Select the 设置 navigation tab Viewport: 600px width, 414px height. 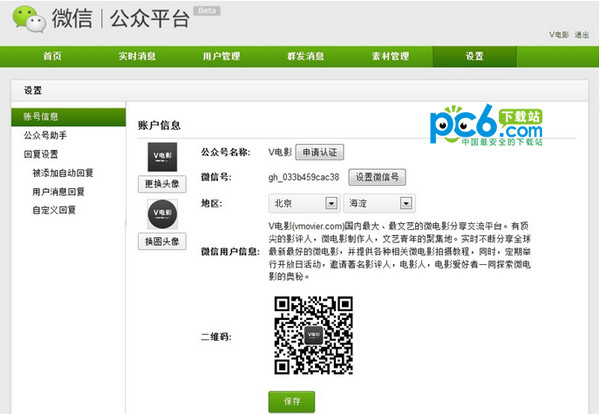475,56
